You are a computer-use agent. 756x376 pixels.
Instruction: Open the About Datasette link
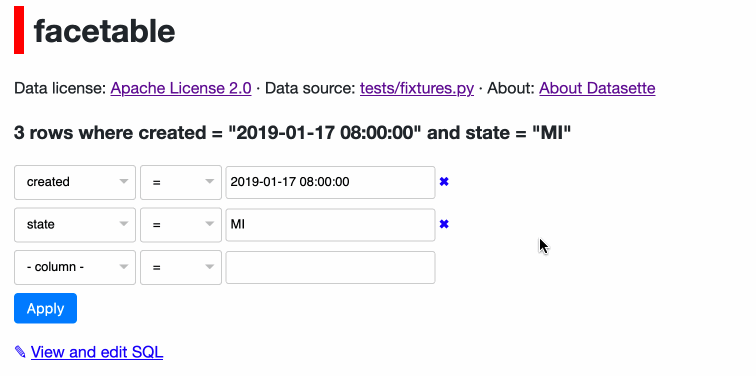597,88
